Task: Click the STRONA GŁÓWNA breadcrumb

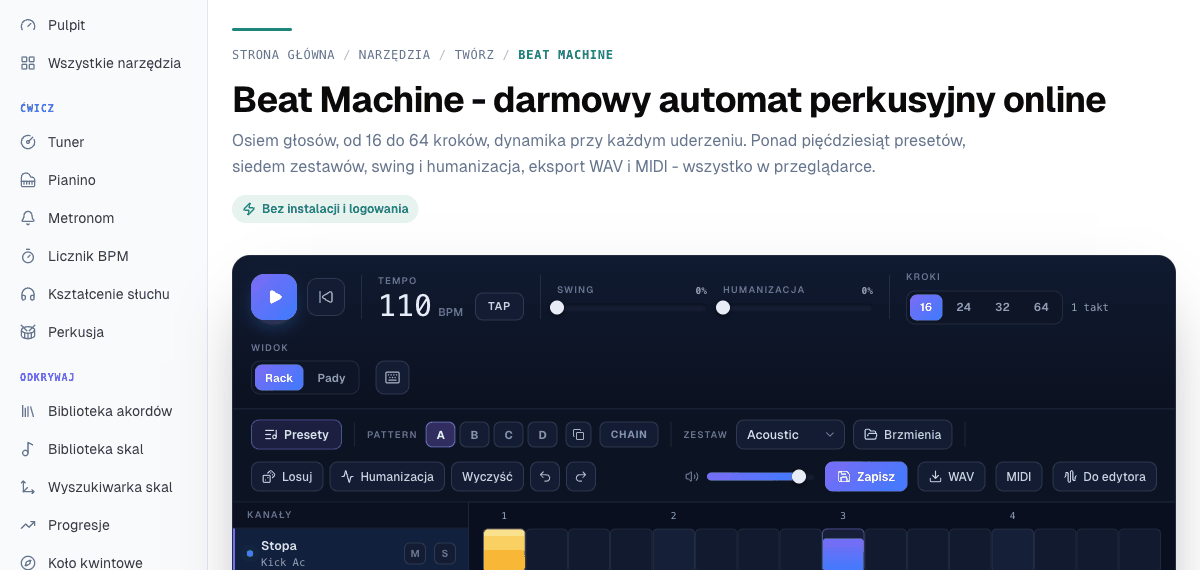Action: tap(283, 55)
